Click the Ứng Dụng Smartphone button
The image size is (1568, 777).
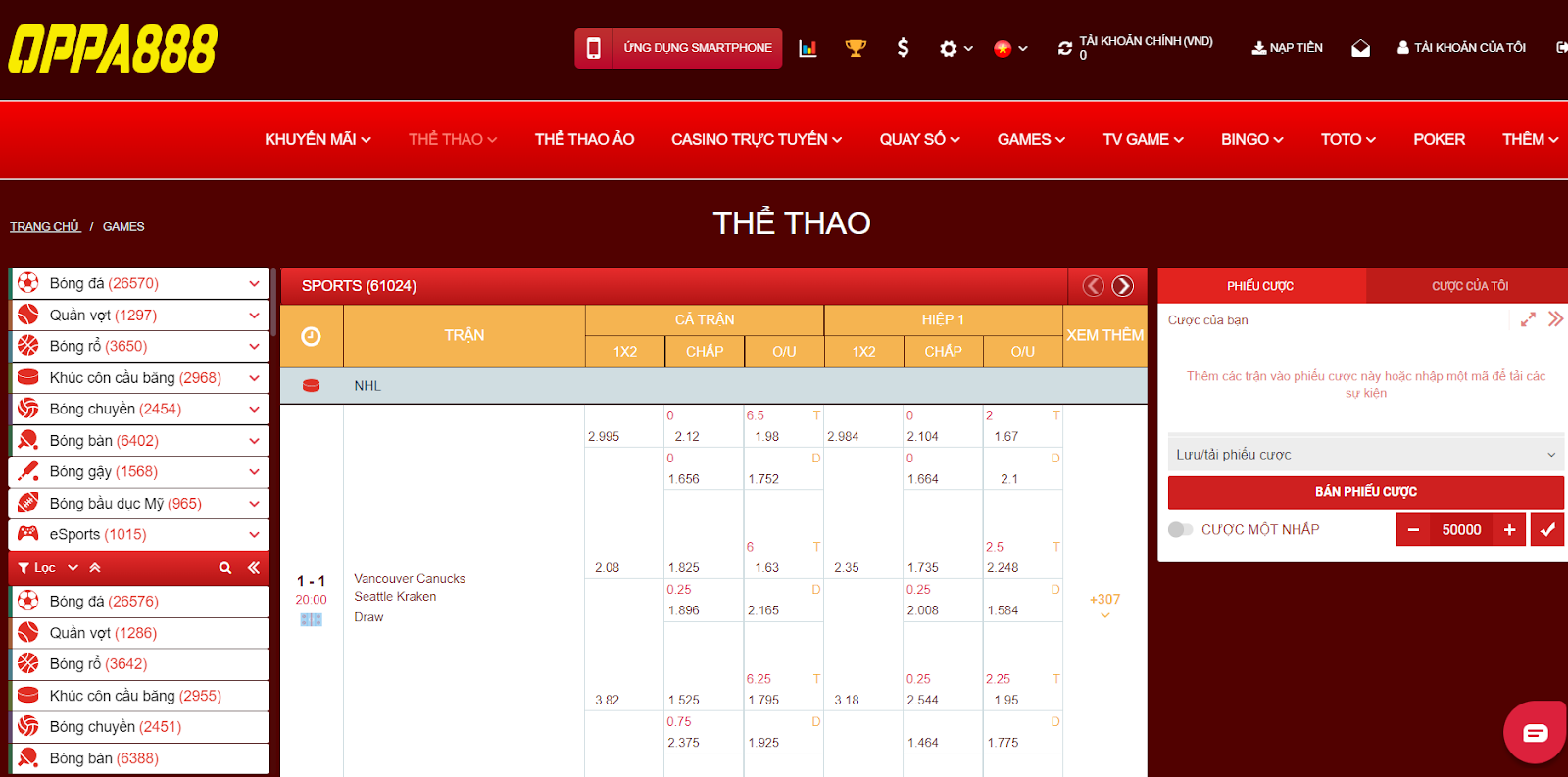point(678,48)
